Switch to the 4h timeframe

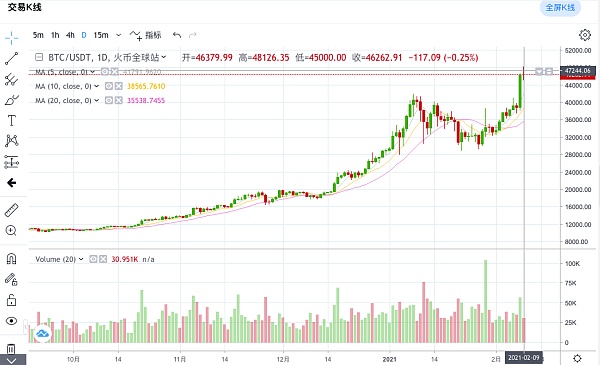tap(70, 35)
